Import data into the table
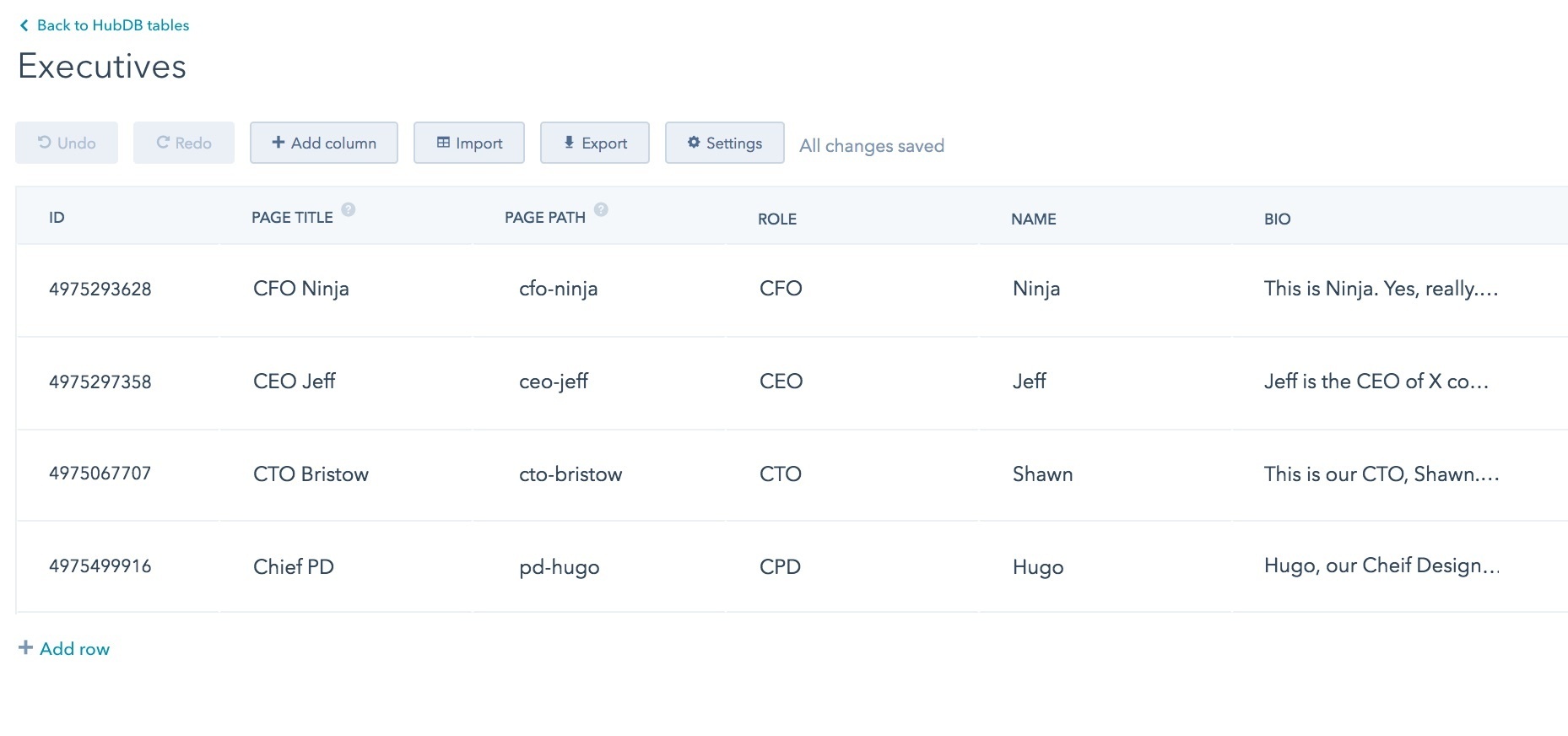Image resolution: width=1568 pixels, height=736 pixels. coord(469,143)
